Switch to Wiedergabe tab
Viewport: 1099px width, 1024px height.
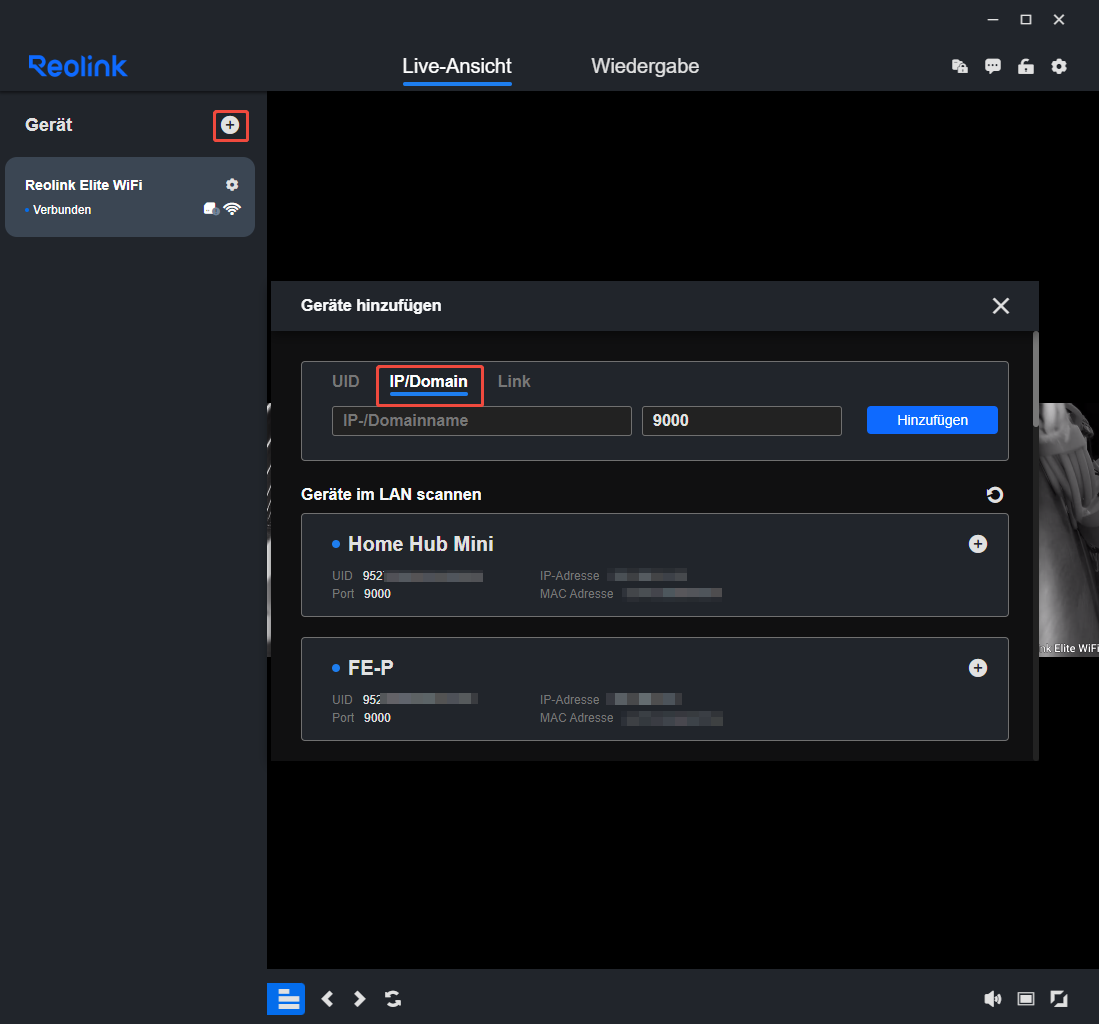[645, 67]
